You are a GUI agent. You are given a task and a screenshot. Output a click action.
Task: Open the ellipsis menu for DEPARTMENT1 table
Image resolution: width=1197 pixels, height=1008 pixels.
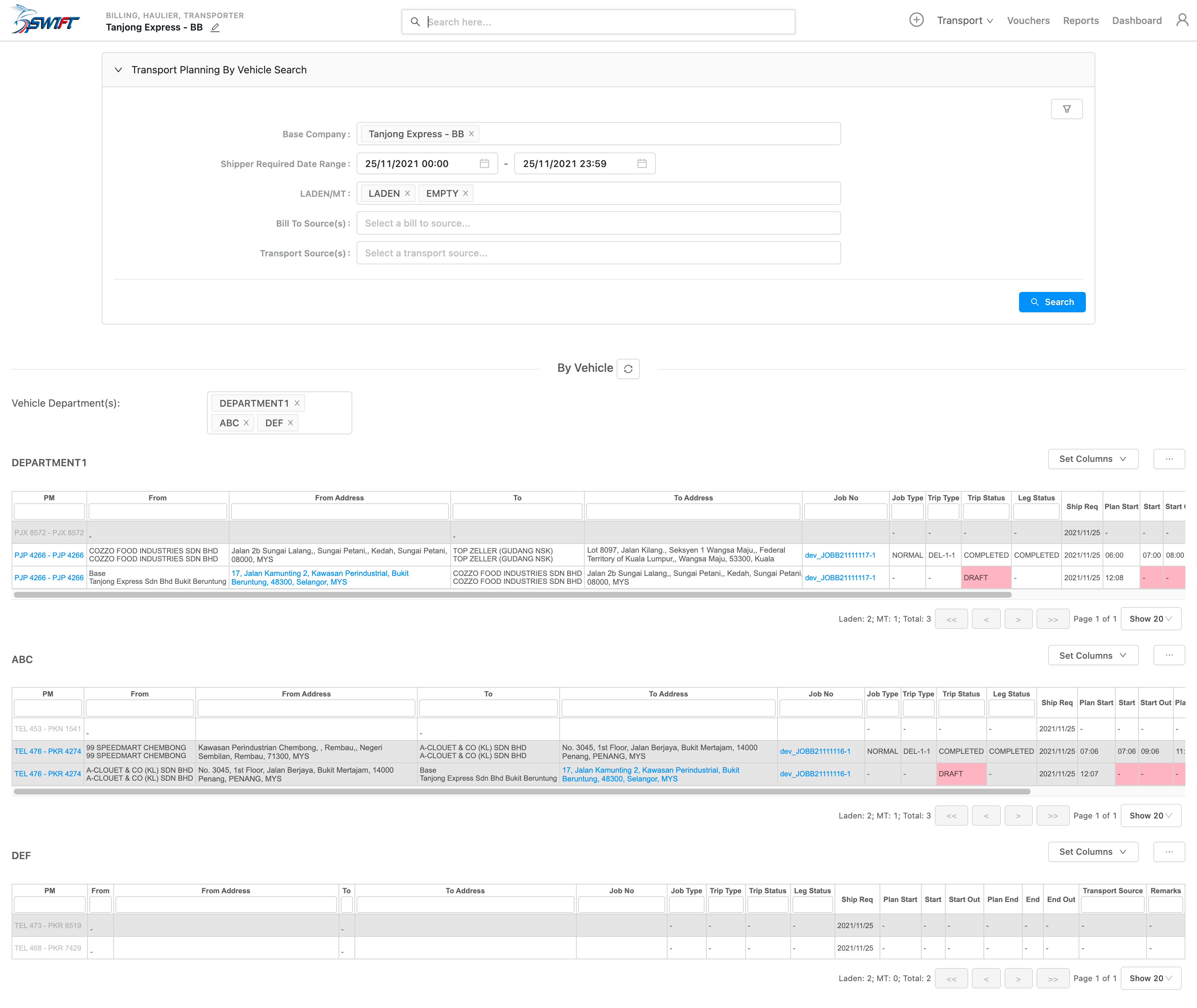coord(1168,459)
